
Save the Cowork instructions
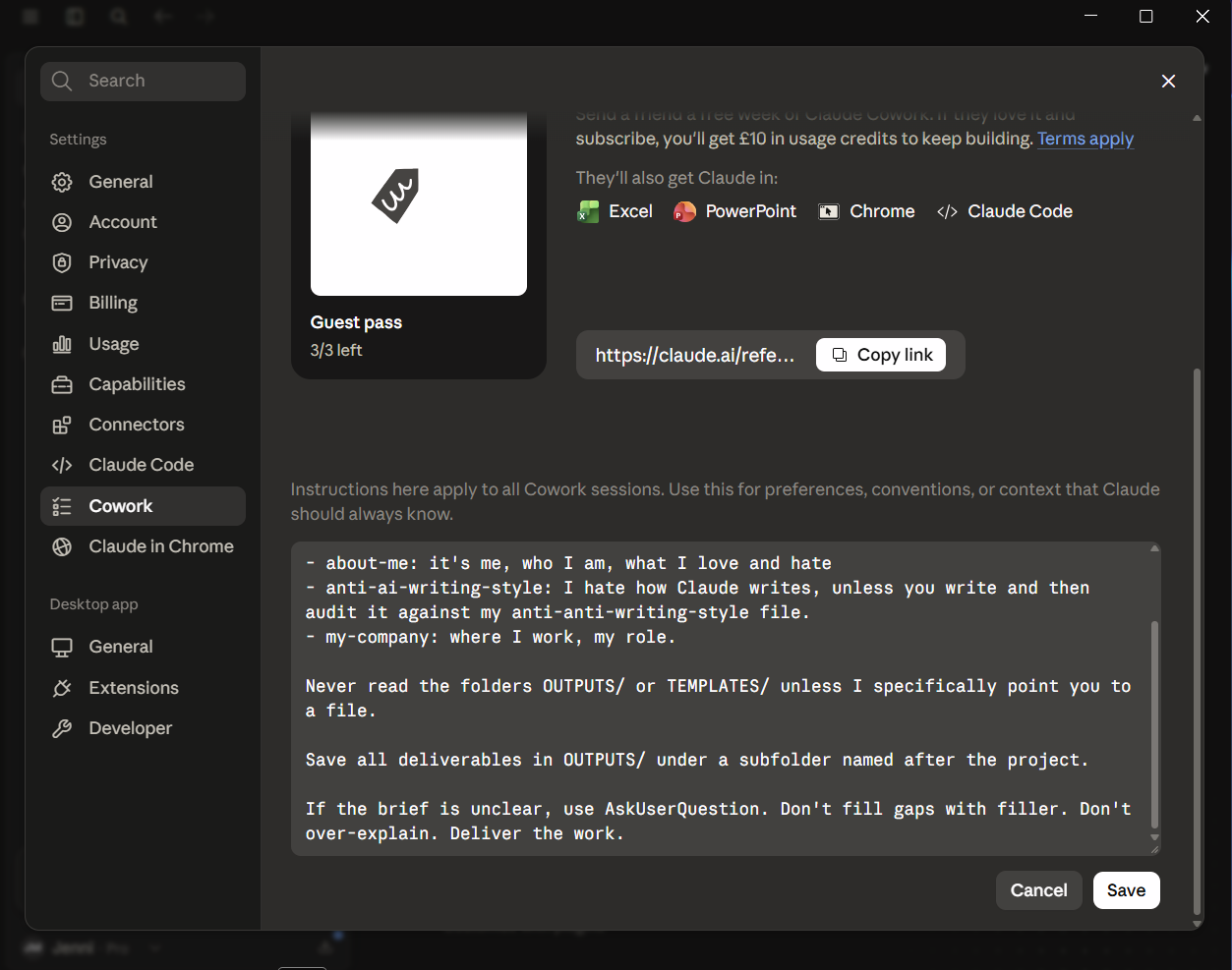coord(1126,890)
